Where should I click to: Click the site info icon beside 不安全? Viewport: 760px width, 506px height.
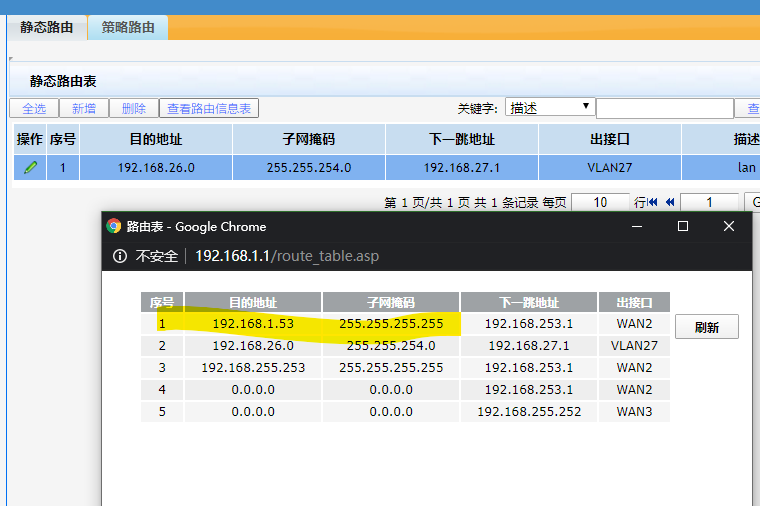(120, 256)
